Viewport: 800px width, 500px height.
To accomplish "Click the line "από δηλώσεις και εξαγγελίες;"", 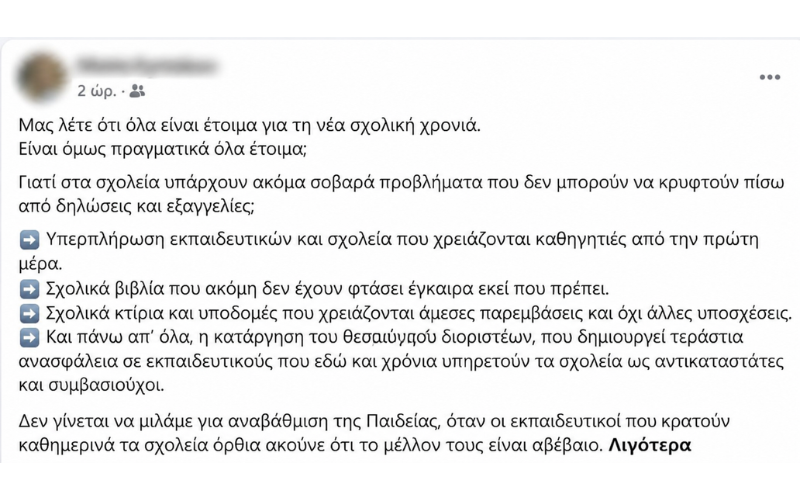I will click(x=136, y=207).
